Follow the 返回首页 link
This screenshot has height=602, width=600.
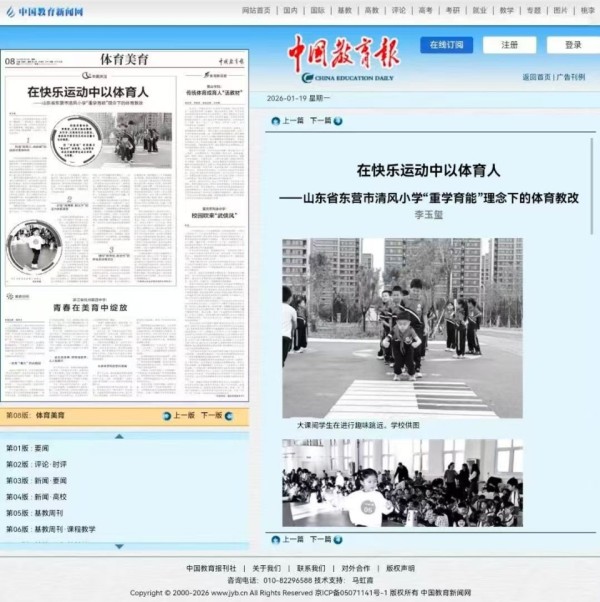click(536, 77)
